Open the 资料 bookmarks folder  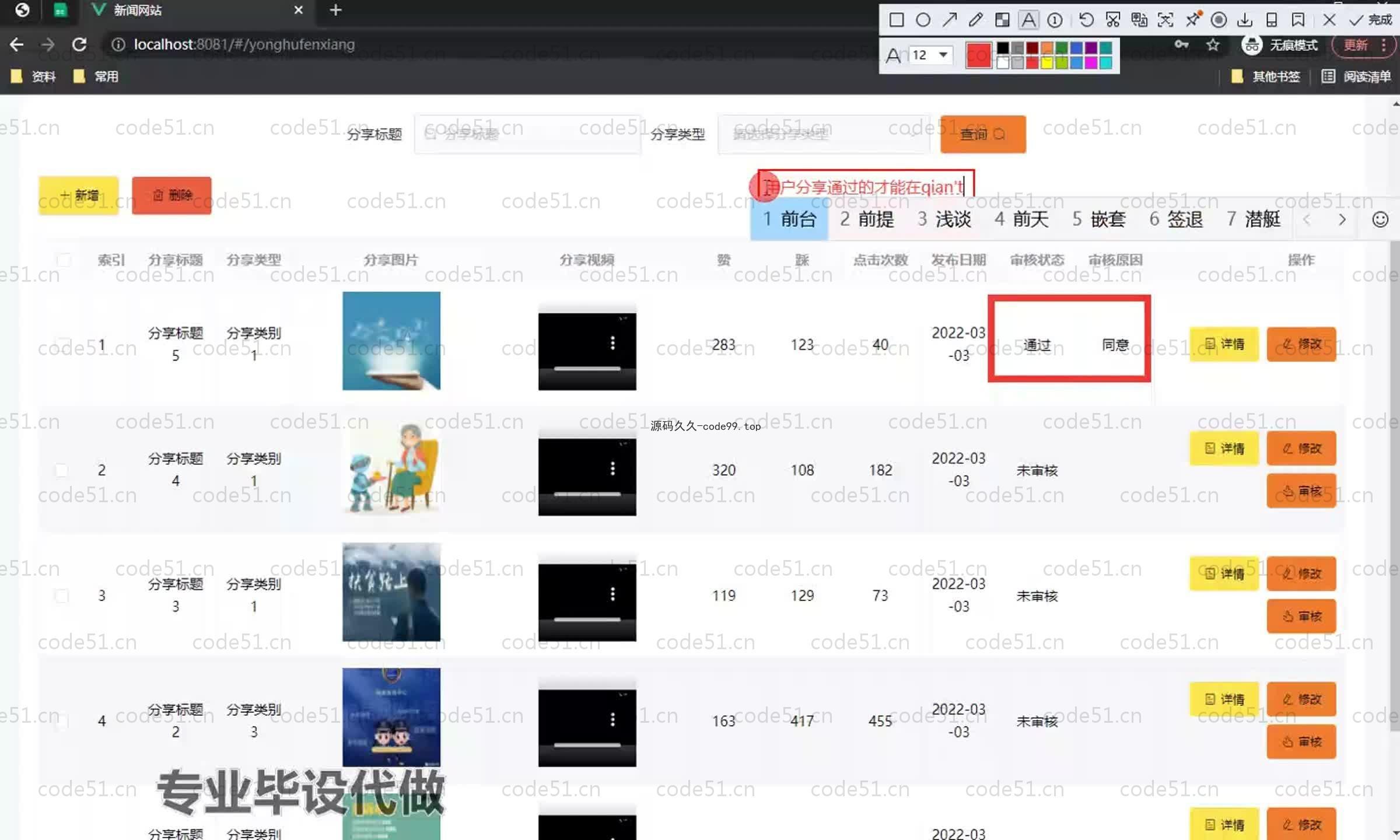[33, 76]
